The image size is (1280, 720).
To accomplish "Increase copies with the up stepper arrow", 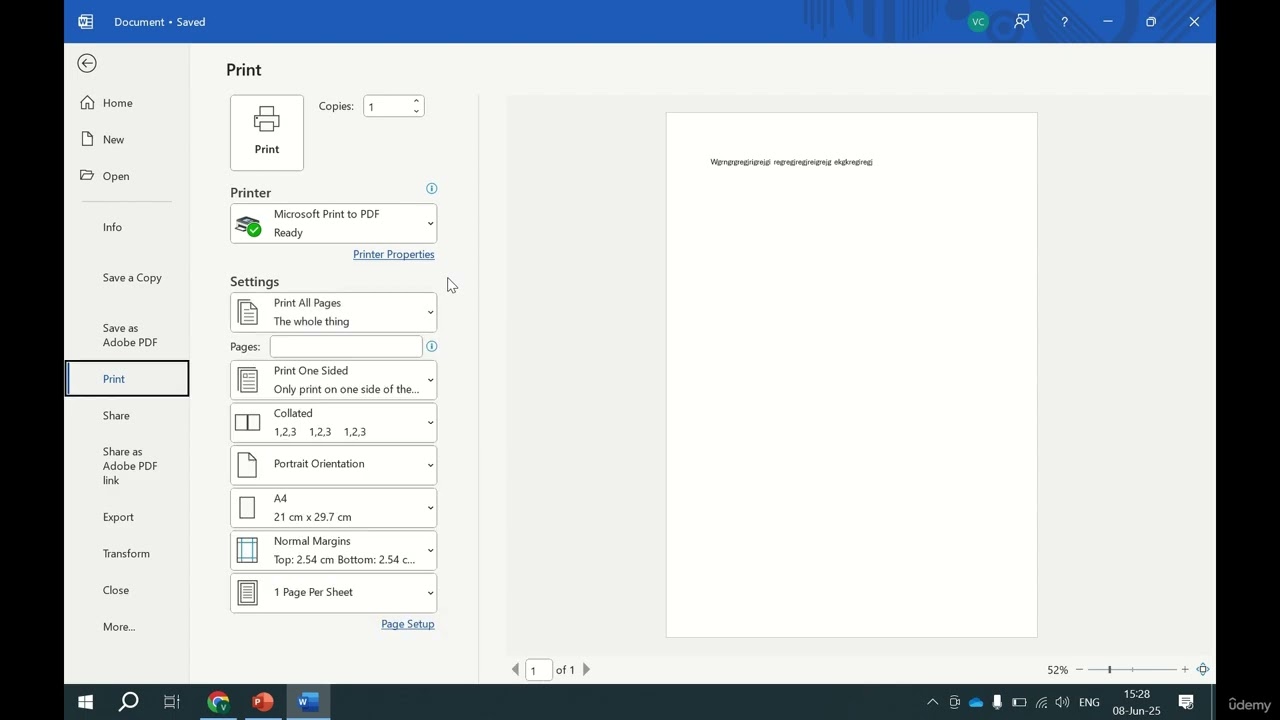I will [416, 101].
